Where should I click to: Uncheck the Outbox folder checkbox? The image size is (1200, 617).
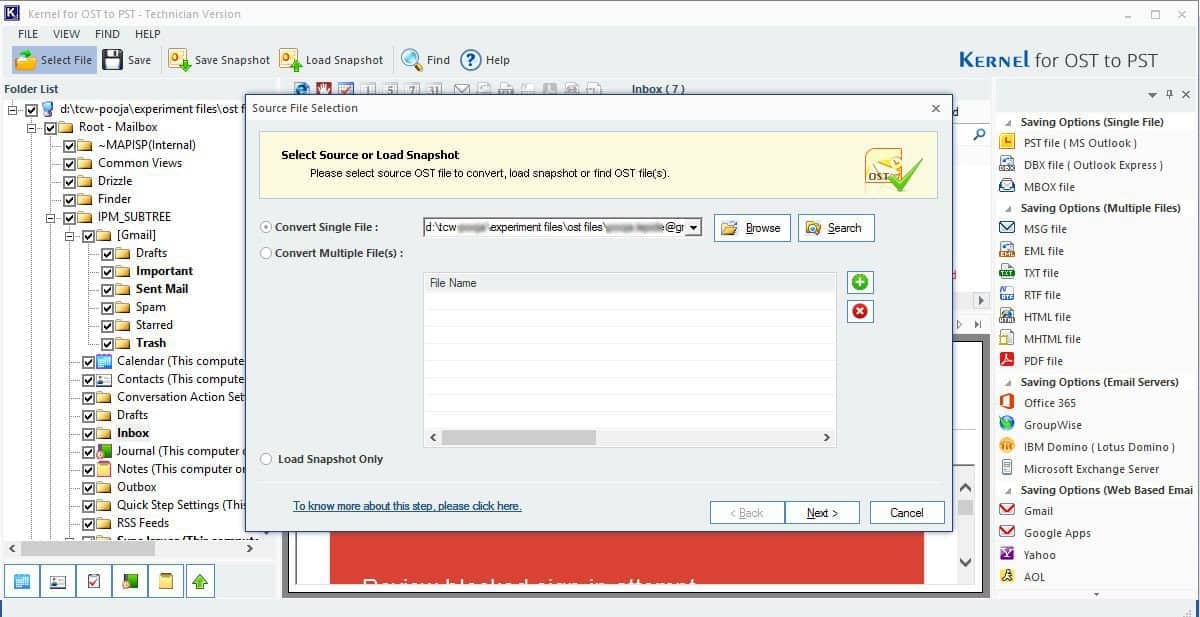tap(88, 488)
